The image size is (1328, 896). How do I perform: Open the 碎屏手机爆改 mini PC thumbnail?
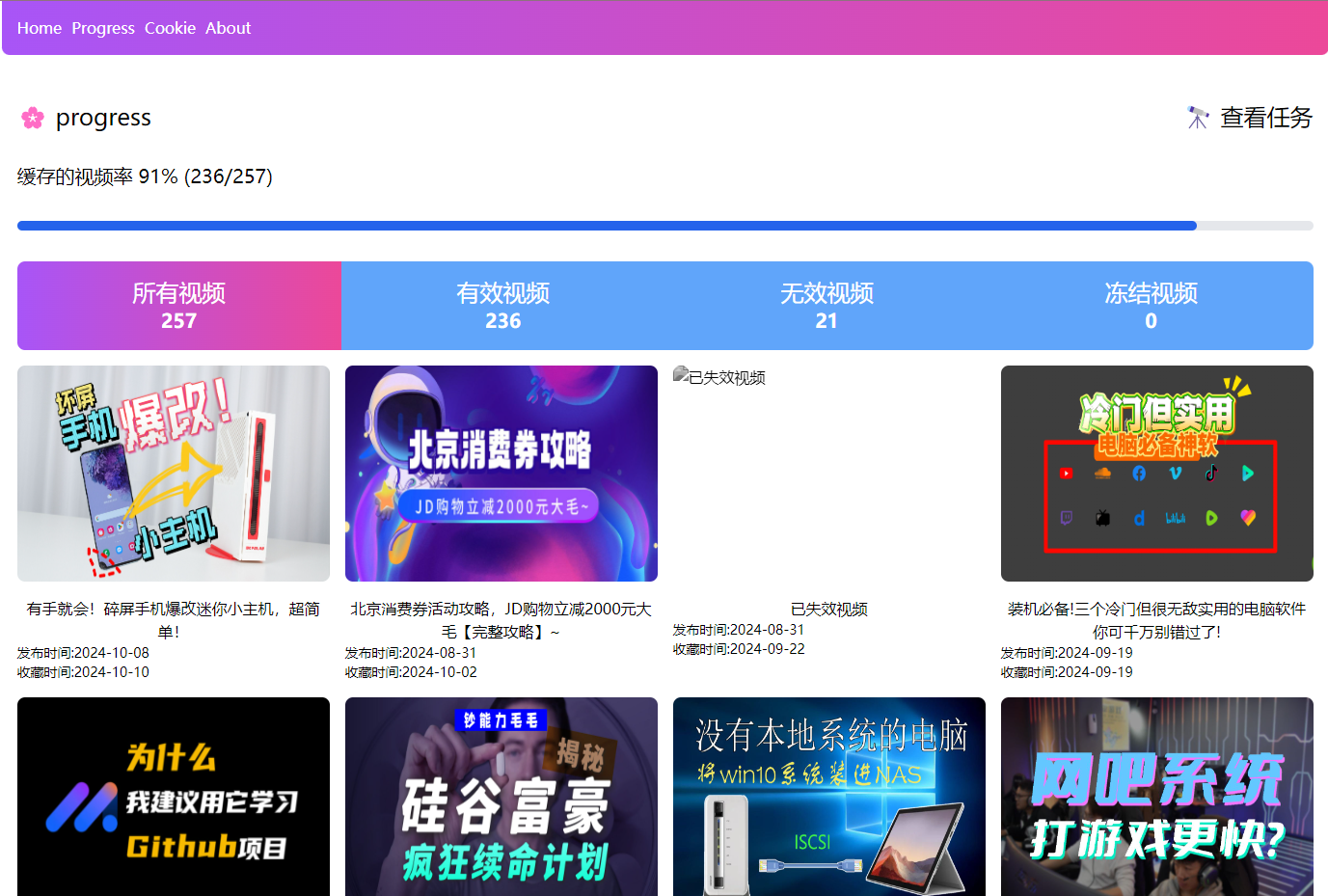coord(174,474)
